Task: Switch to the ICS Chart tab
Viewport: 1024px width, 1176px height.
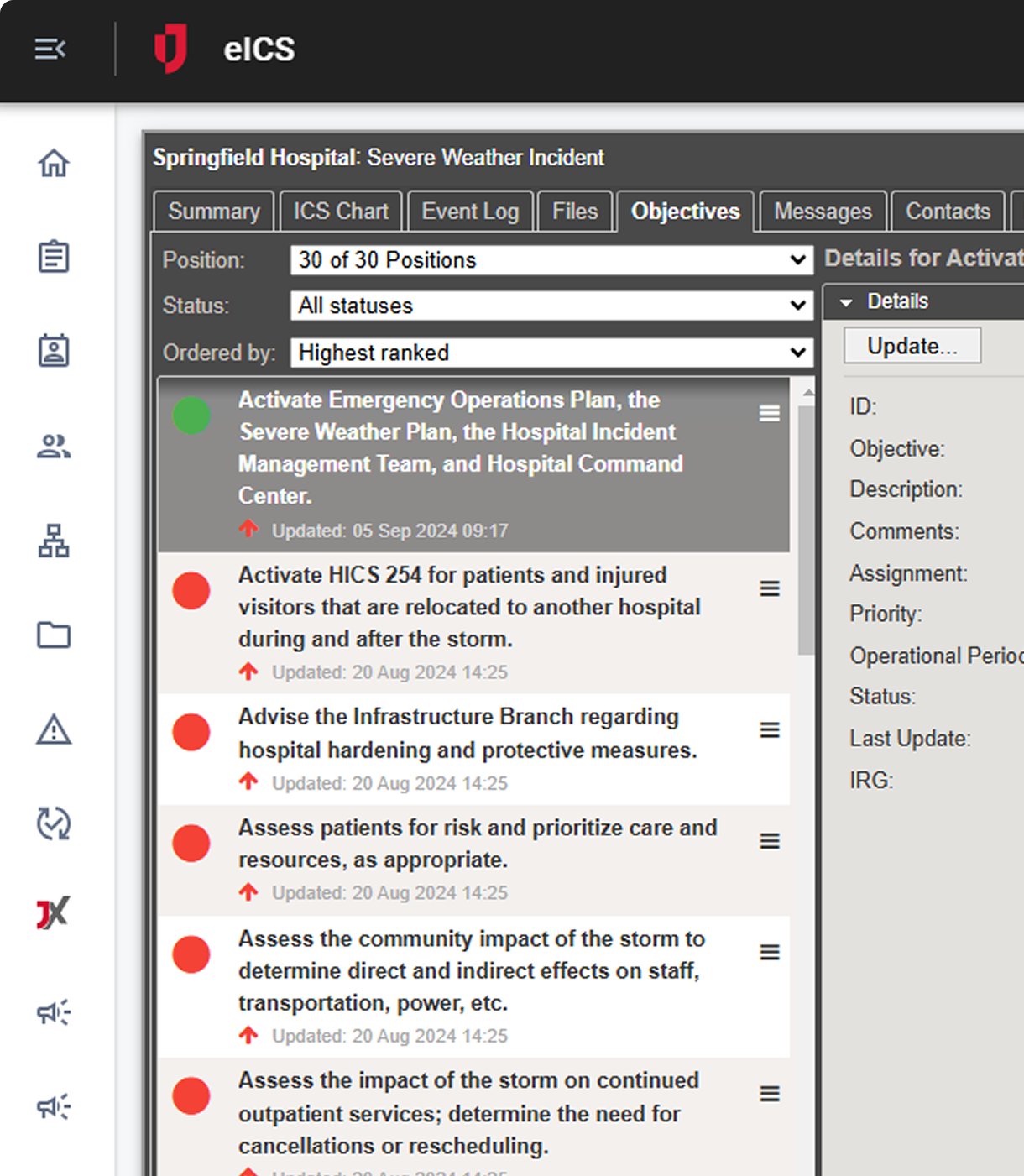Action: pos(341,212)
